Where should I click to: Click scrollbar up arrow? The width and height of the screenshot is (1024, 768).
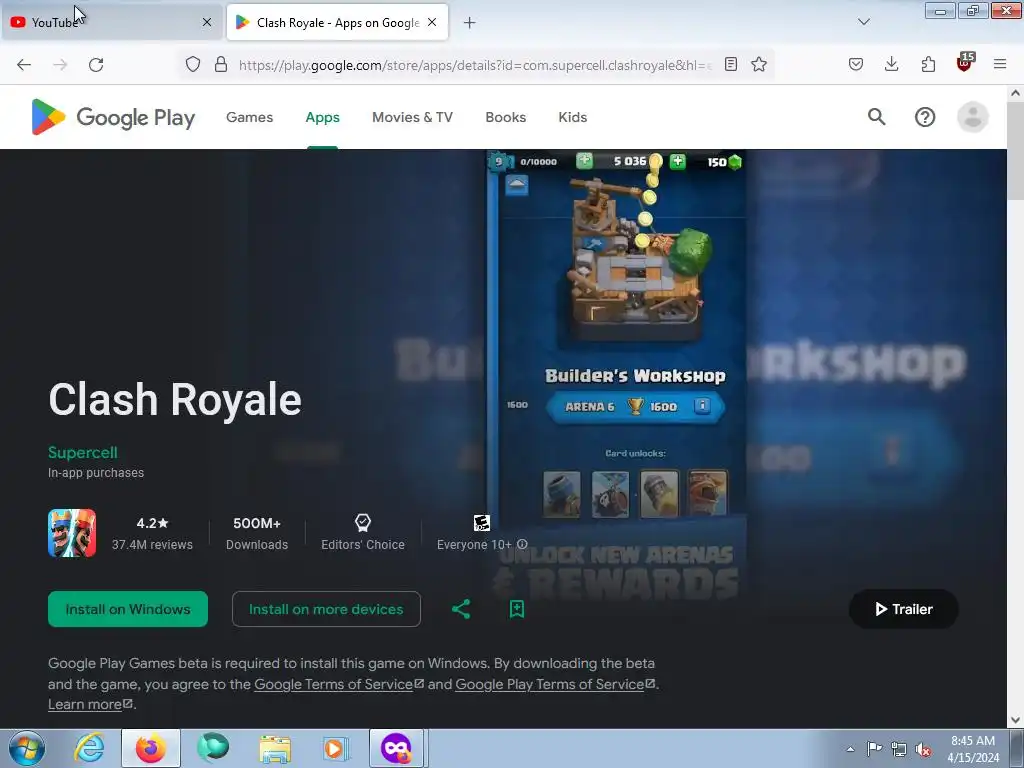point(1015,93)
